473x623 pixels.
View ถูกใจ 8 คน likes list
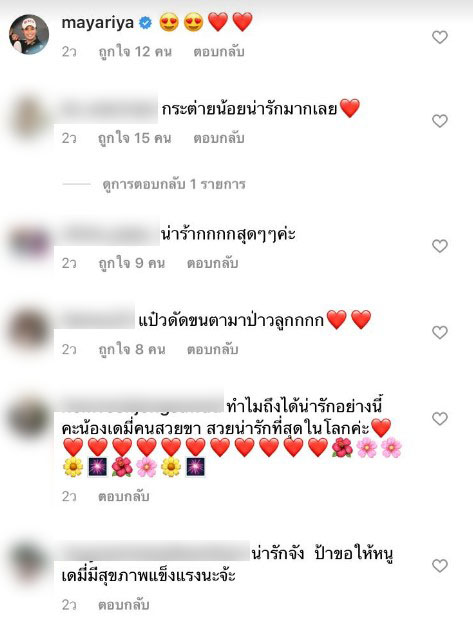click(132, 349)
